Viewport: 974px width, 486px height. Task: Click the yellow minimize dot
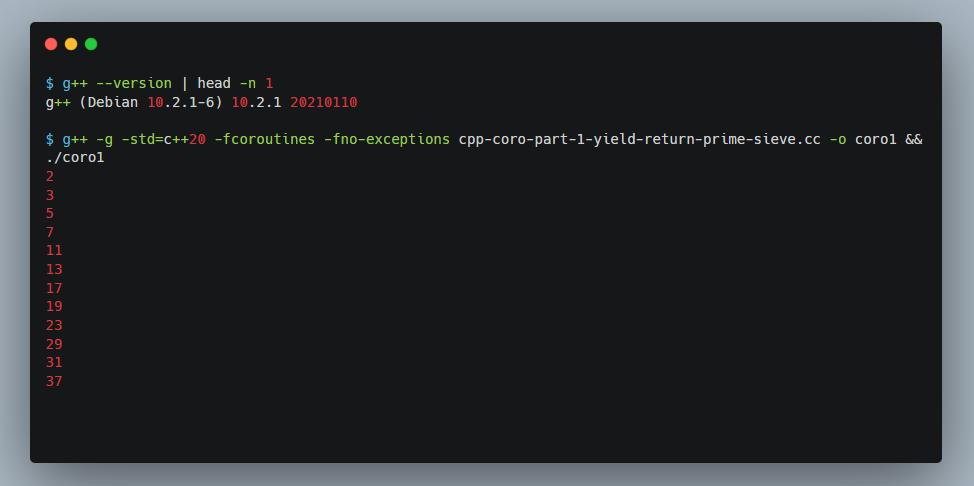(x=71, y=44)
